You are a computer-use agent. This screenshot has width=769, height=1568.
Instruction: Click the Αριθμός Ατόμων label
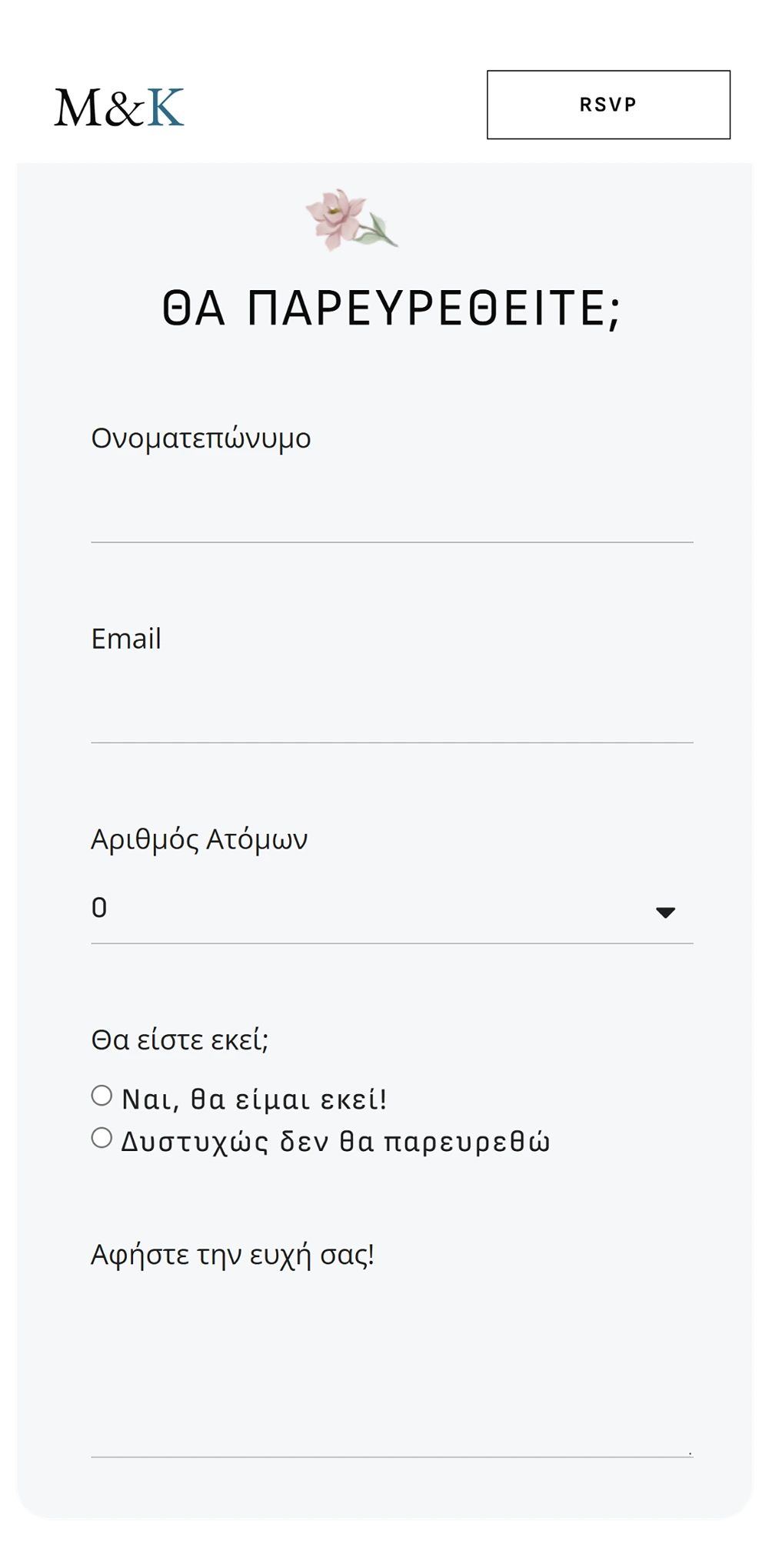click(x=199, y=839)
